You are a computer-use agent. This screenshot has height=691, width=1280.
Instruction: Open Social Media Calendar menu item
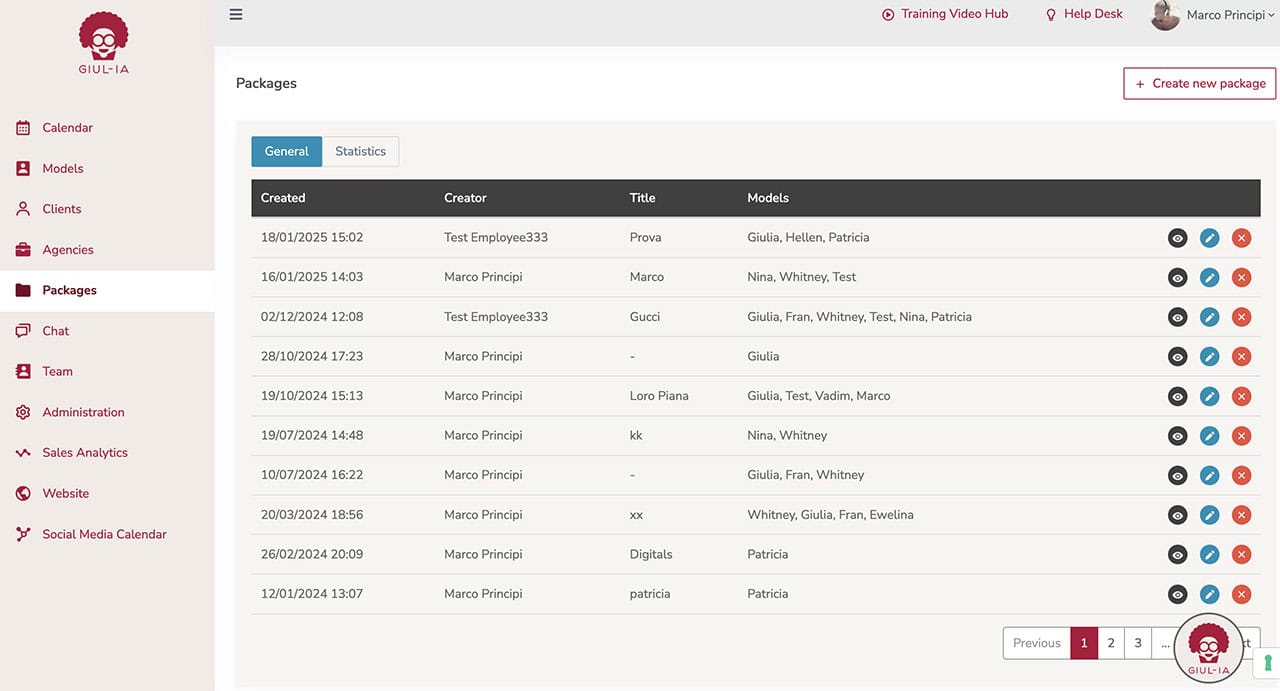pos(104,534)
